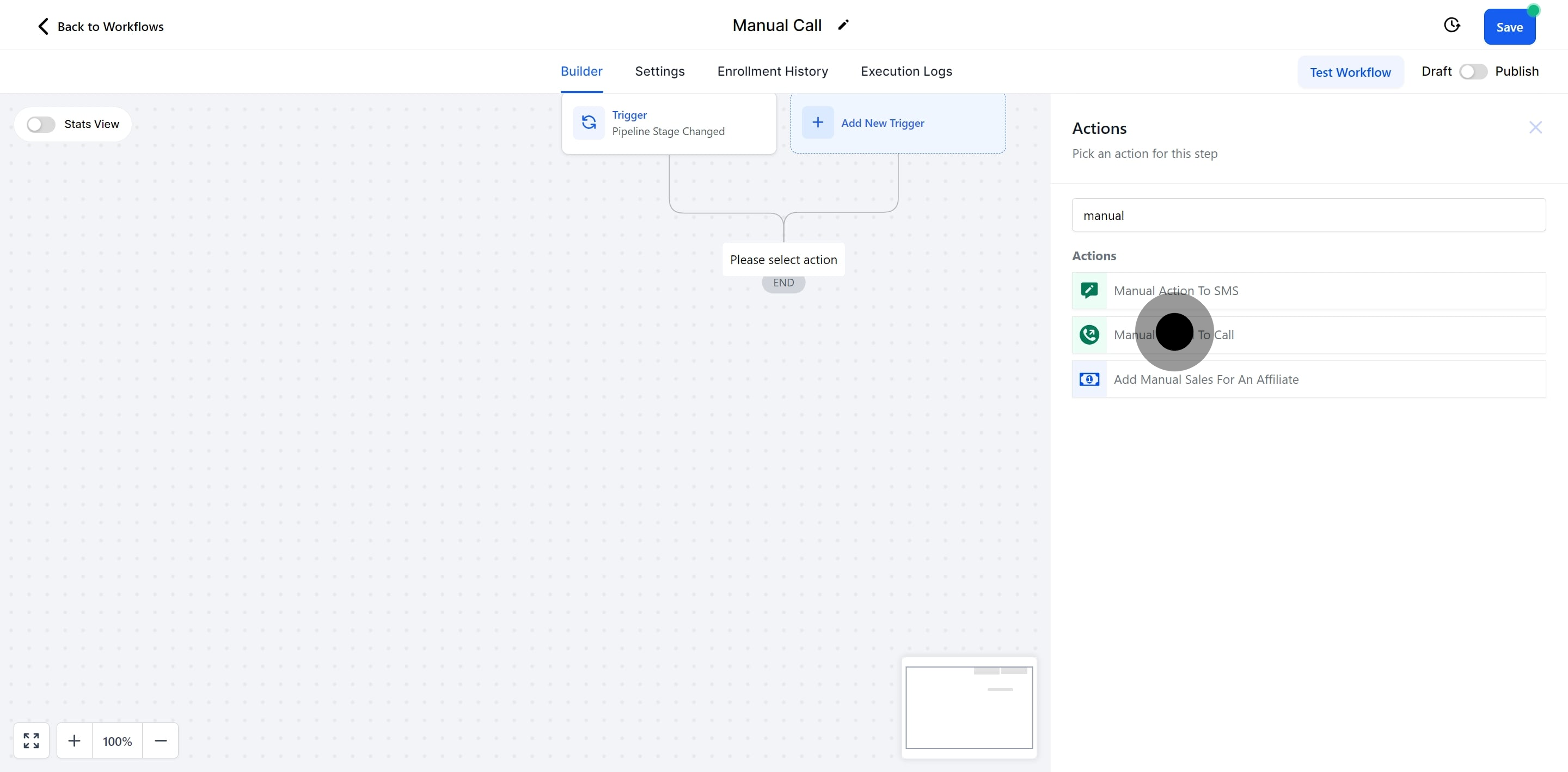Open the Settings tab
This screenshot has height=772, width=1568.
659,71
